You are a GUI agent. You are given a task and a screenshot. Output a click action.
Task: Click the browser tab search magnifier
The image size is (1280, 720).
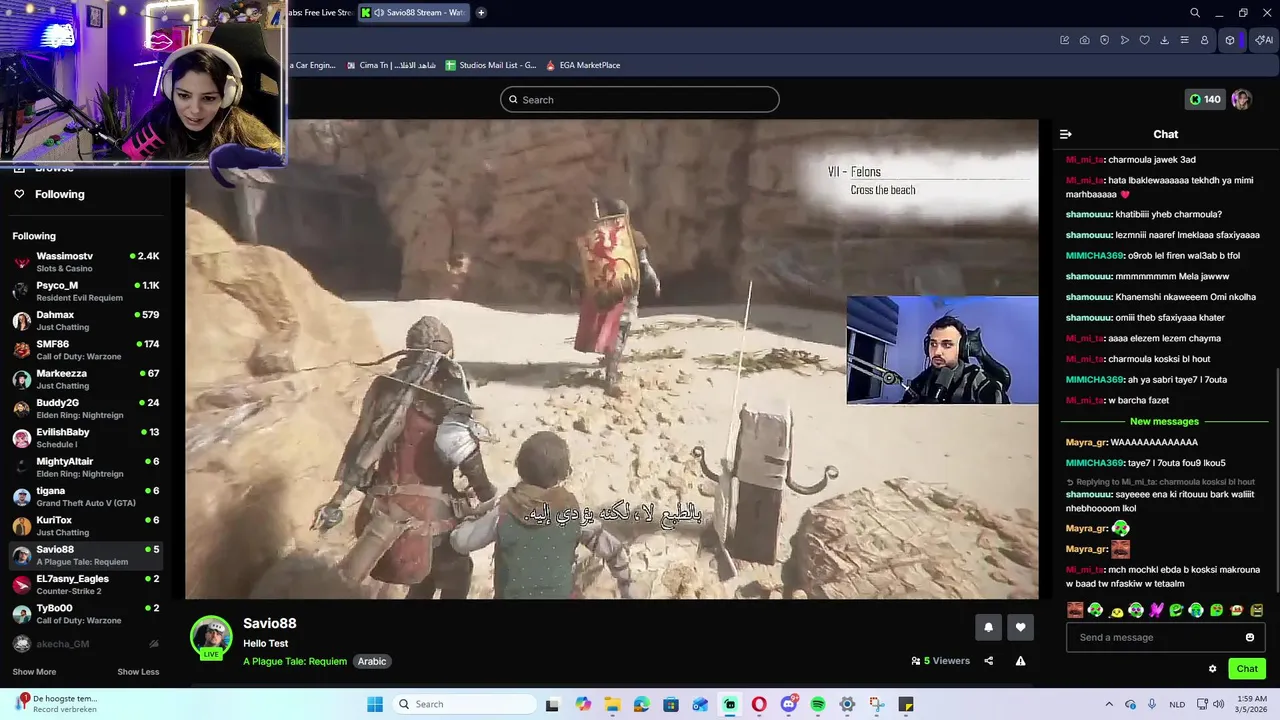[1195, 13]
